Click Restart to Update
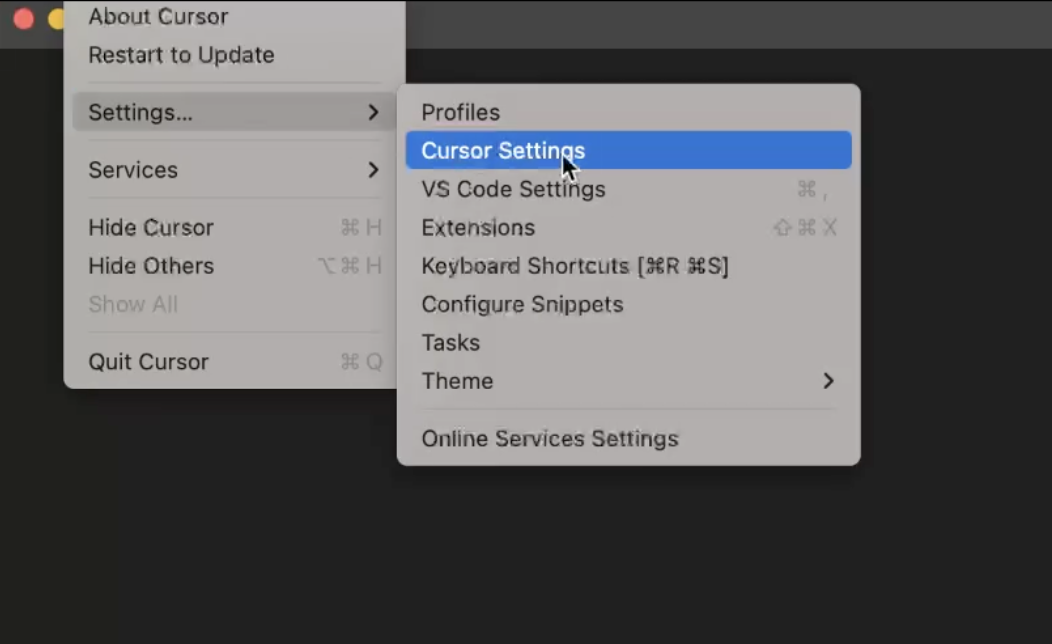 181,55
